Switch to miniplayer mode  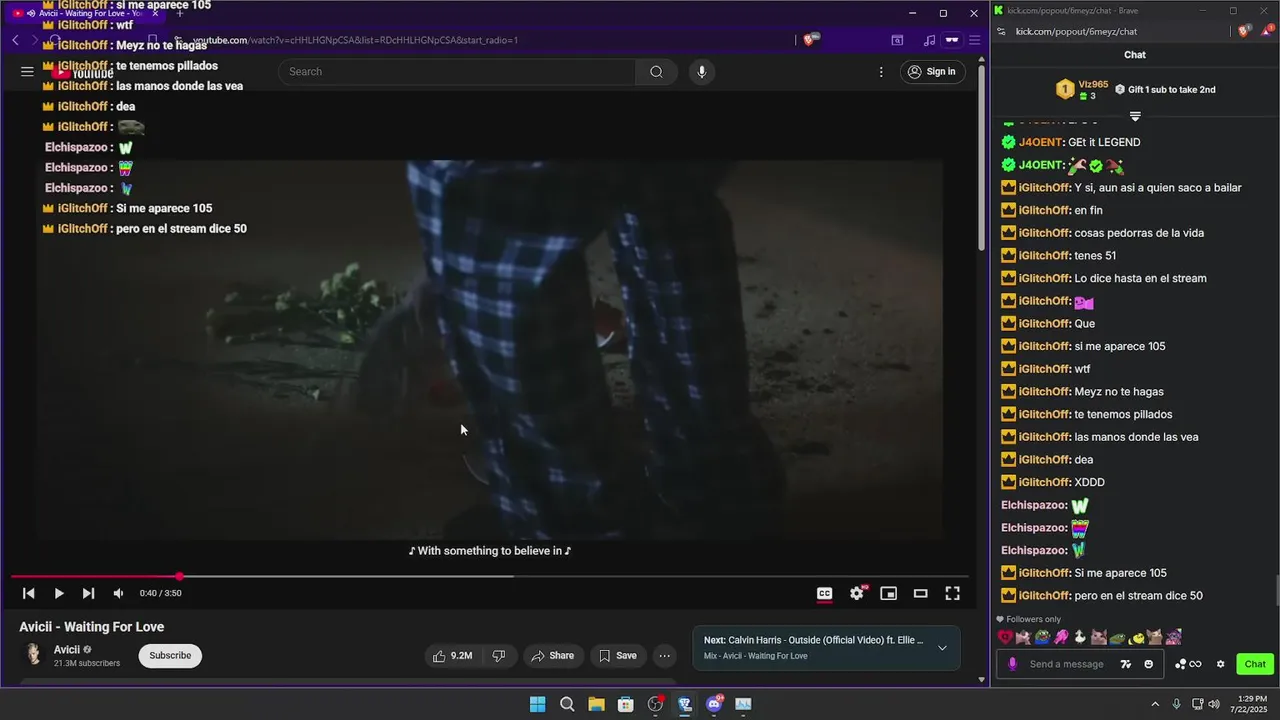[x=888, y=593]
